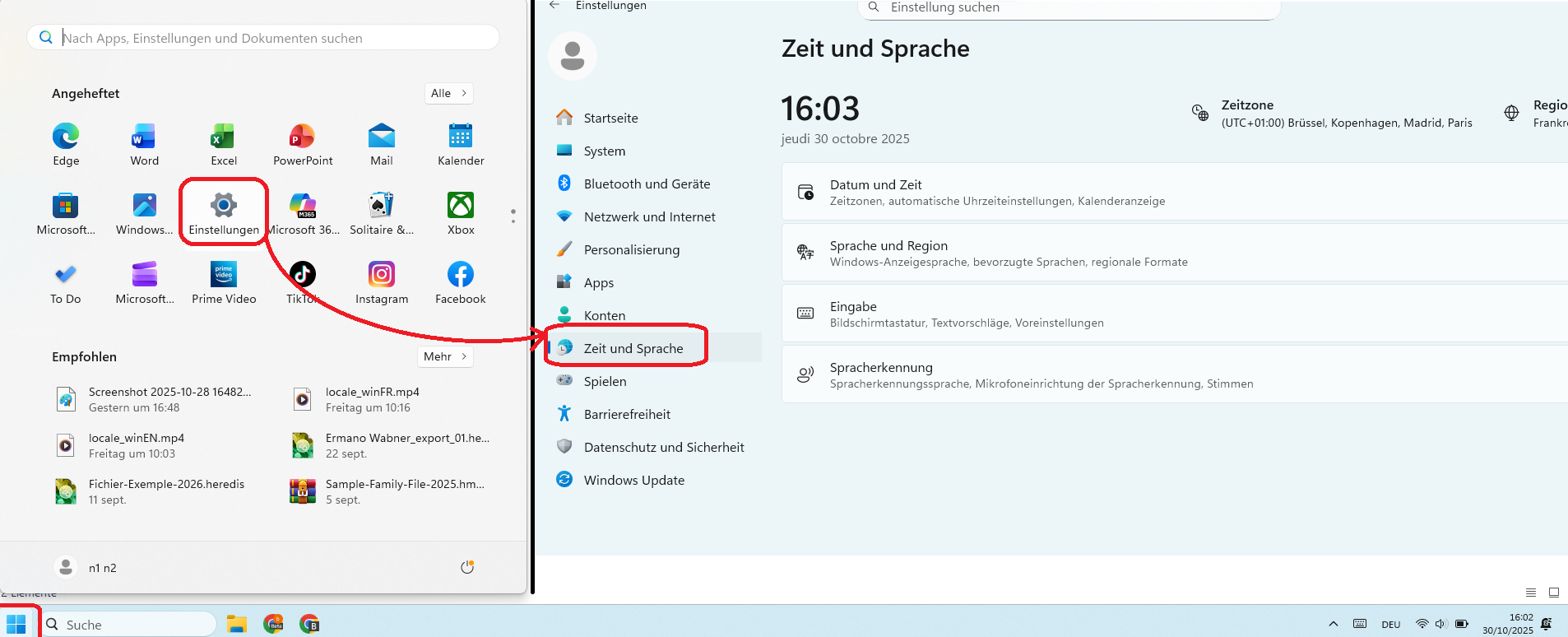Open File Explorer from the taskbar
1568x637 pixels.
(237, 624)
